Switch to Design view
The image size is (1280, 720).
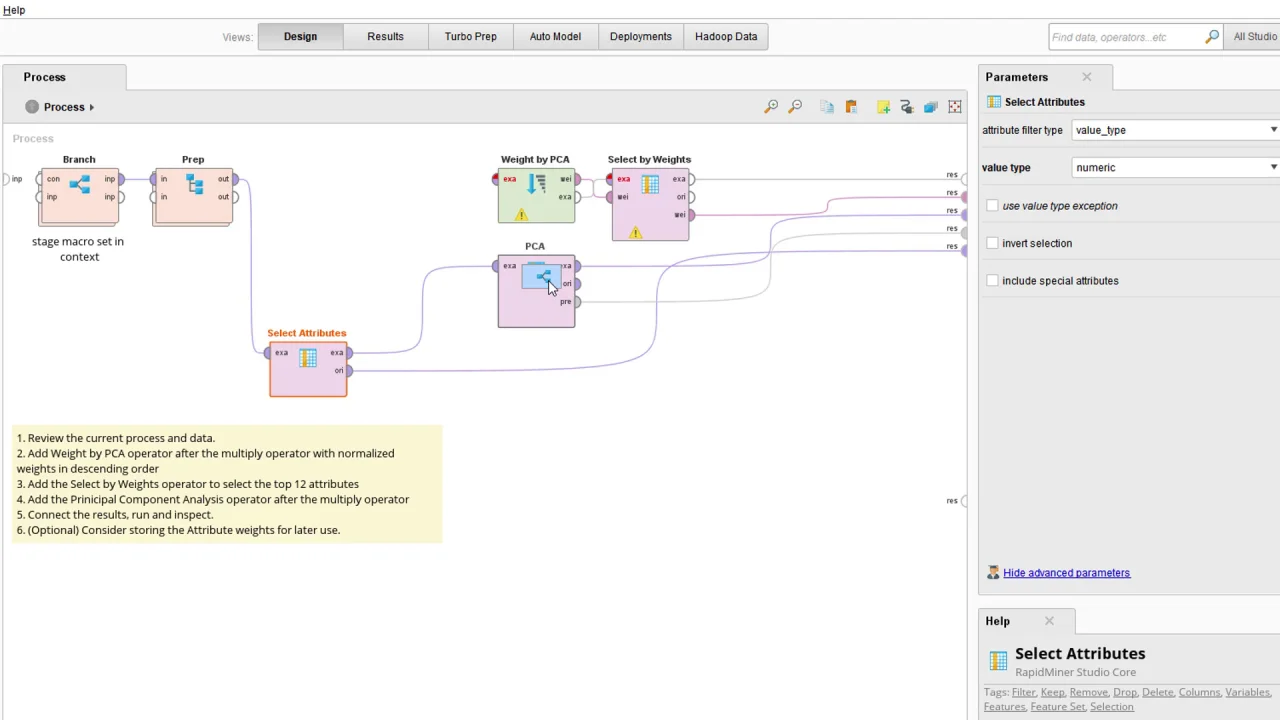[x=300, y=37]
